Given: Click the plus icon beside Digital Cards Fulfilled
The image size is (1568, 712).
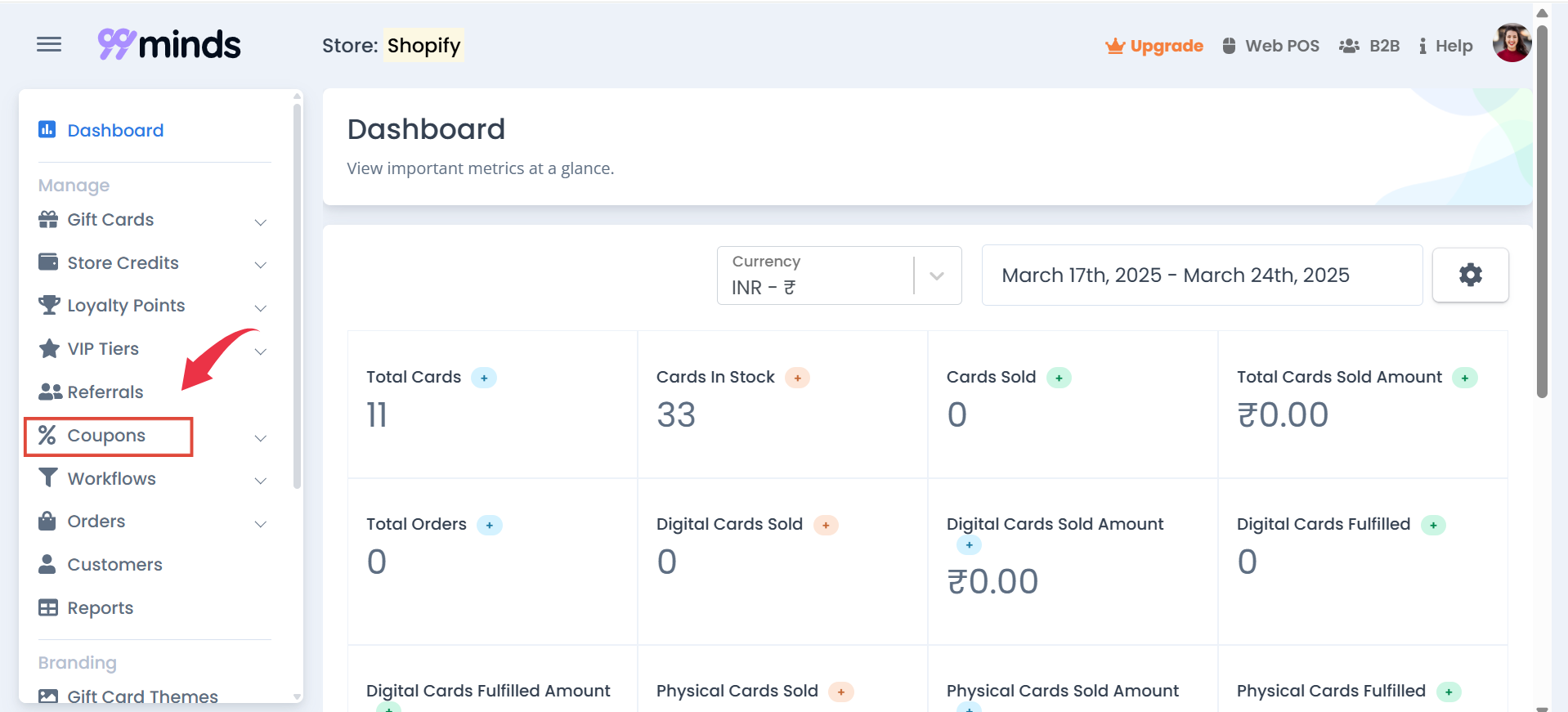Looking at the screenshot, I should [x=1433, y=525].
